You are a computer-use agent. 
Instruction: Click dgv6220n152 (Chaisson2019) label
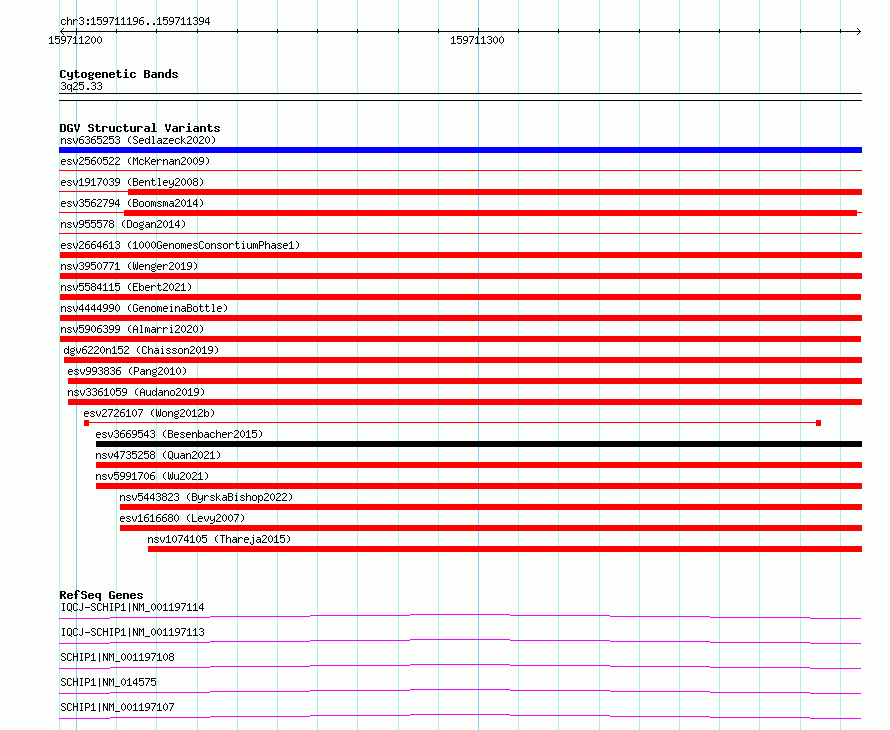[141, 350]
